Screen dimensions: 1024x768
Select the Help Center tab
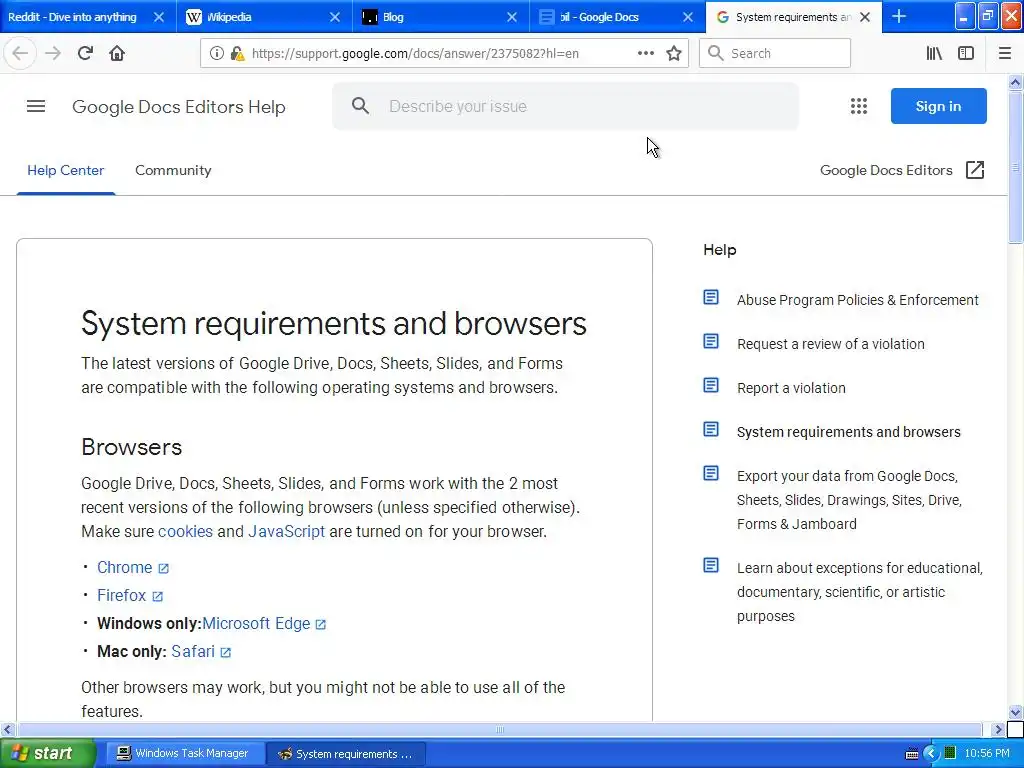click(x=65, y=170)
